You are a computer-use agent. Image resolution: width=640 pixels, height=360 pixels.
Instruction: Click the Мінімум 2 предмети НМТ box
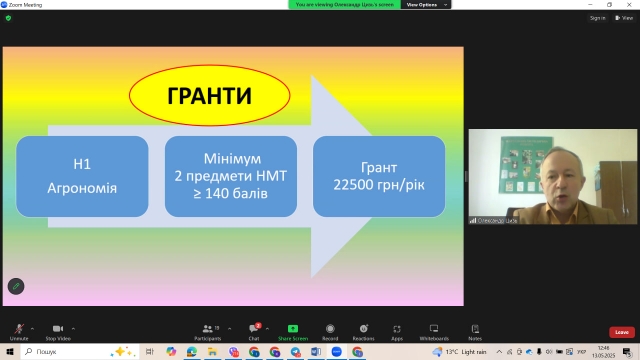pyautogui.click(x=231, y=176)
